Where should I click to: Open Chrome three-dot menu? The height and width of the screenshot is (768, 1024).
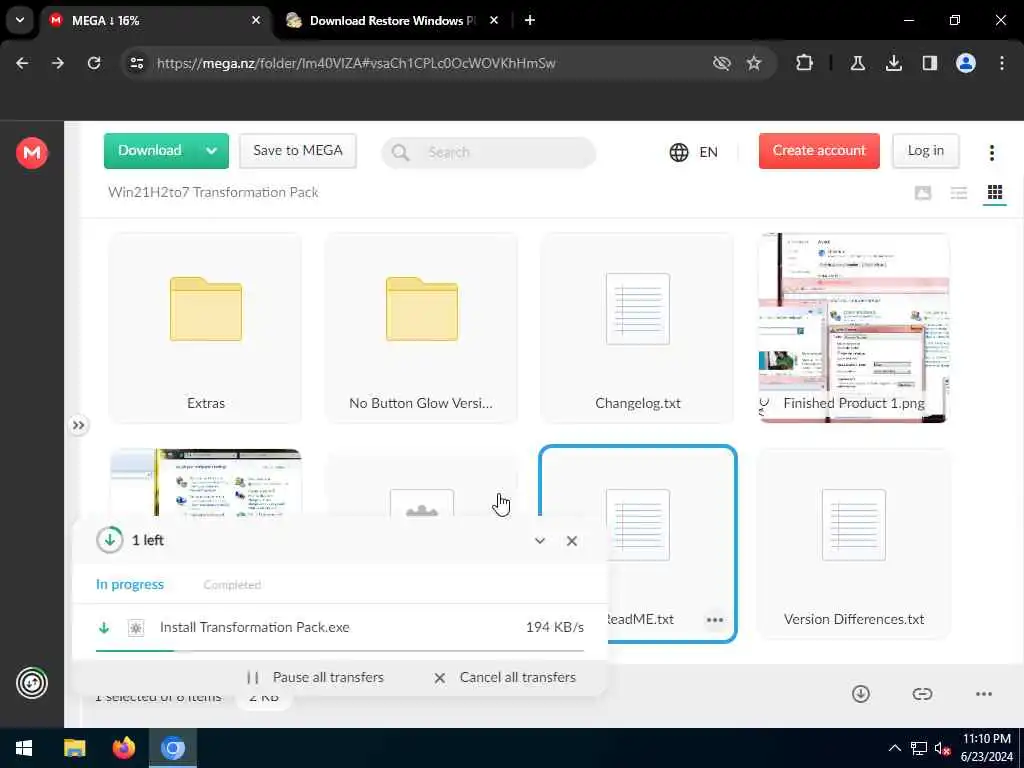1002,63
